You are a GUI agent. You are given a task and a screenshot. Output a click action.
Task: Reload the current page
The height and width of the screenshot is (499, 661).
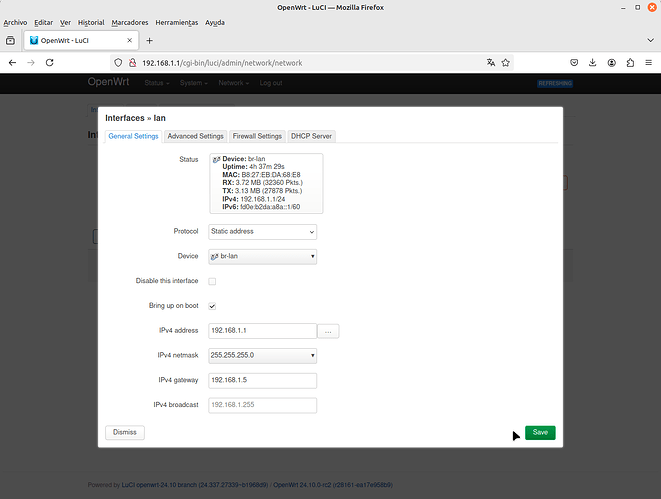click(49, 62)
